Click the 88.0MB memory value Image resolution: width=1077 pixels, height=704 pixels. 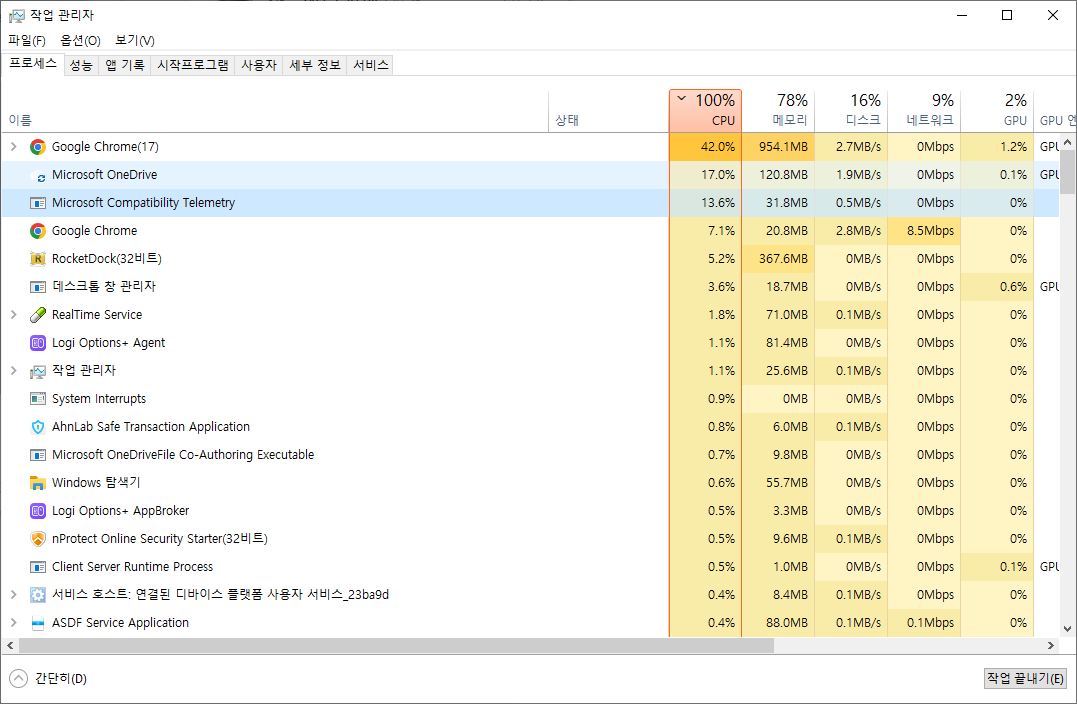tap(786, 623)
